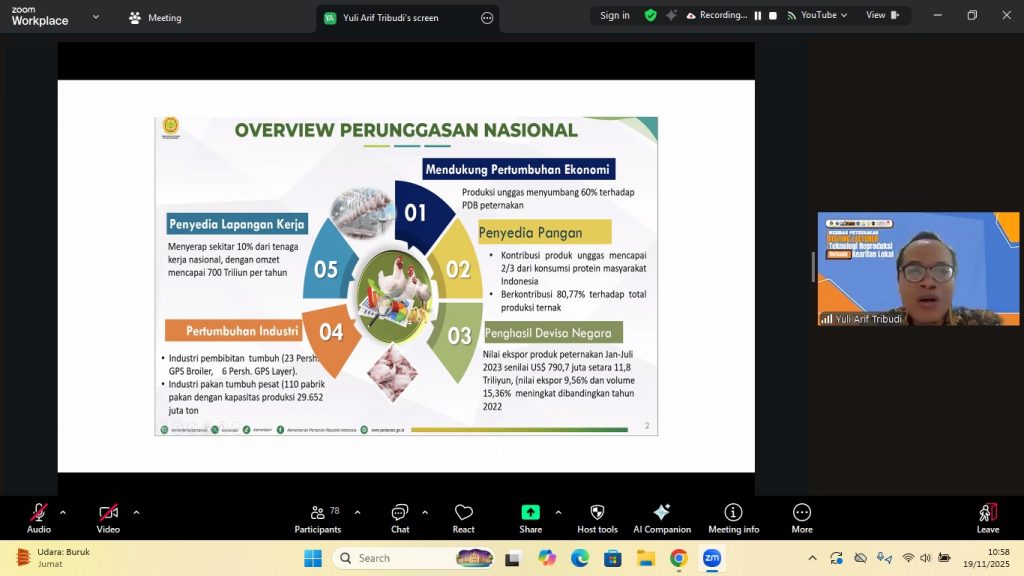
Task: Open Meeting info
Action: click(733, 517)
